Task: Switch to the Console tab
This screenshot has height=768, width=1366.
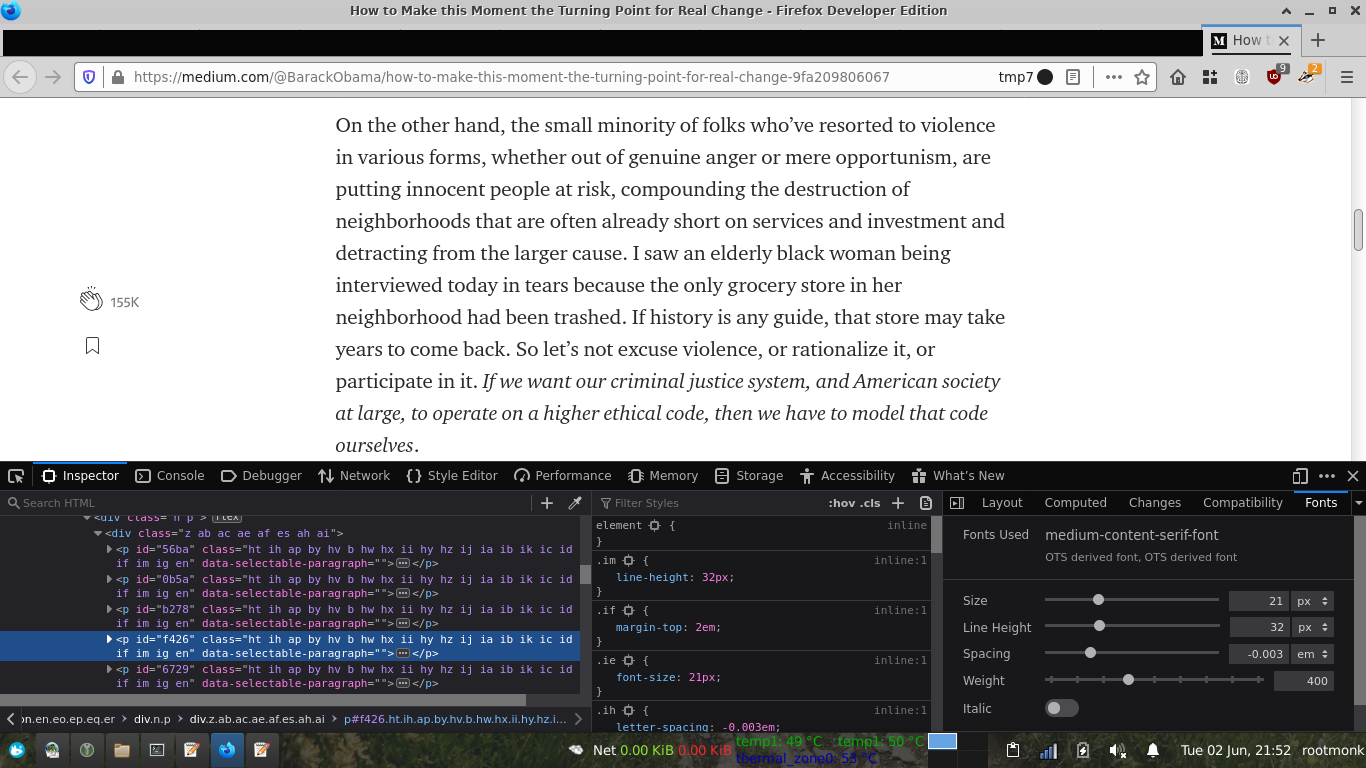Action: pos(170,476)
